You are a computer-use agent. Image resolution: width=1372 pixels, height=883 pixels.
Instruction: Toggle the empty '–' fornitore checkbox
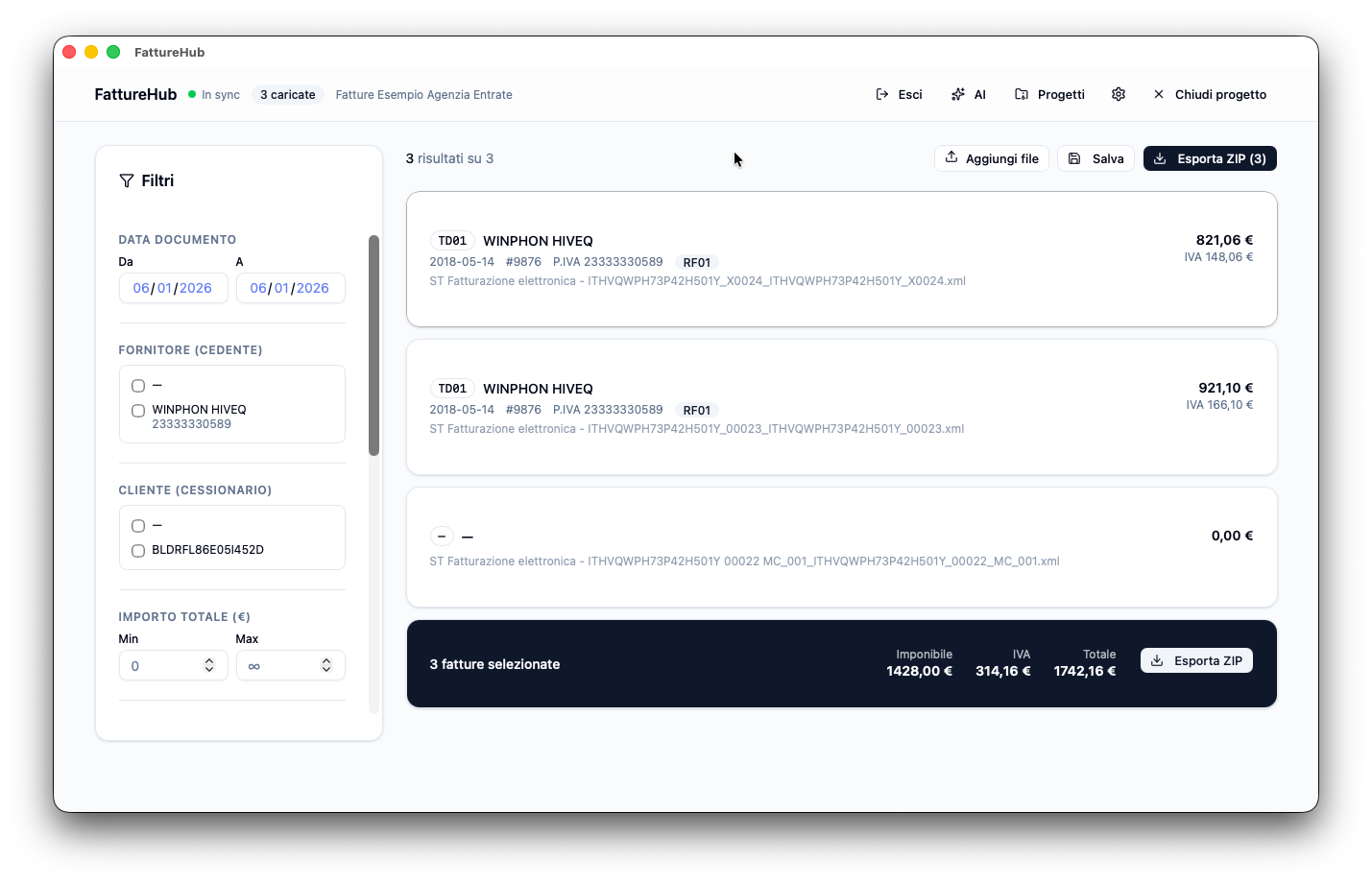[138, 386]
